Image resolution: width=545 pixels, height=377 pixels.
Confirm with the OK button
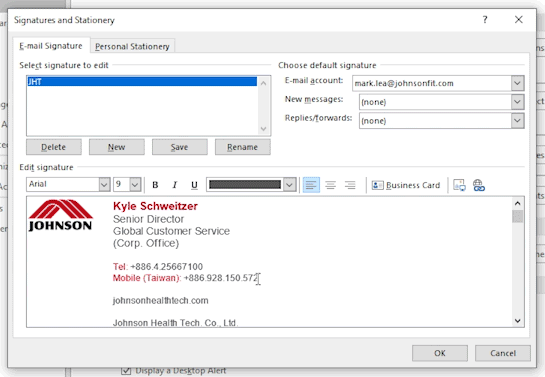[x=440, y=353]
